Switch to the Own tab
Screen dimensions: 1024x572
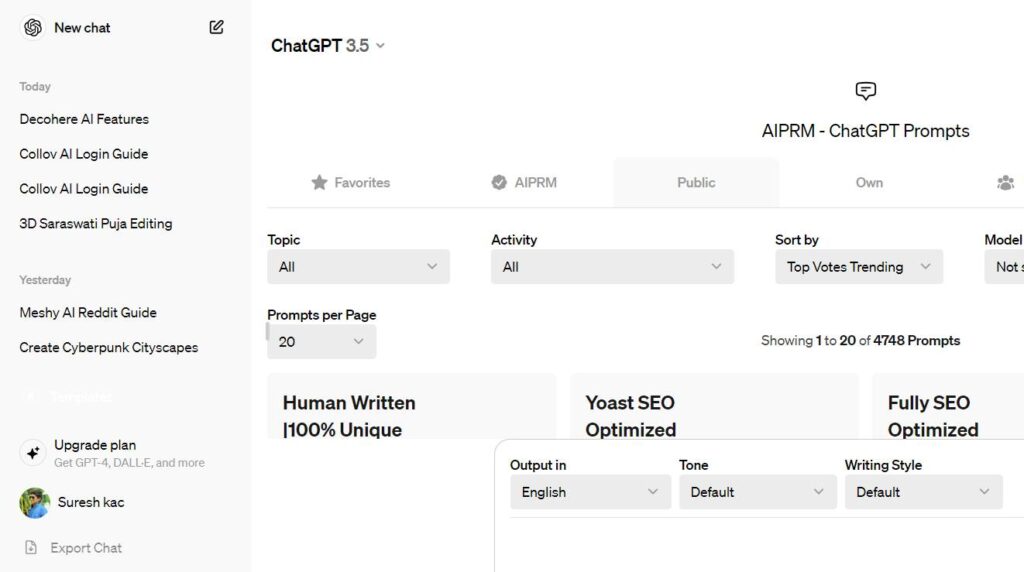tap(869, 183)
